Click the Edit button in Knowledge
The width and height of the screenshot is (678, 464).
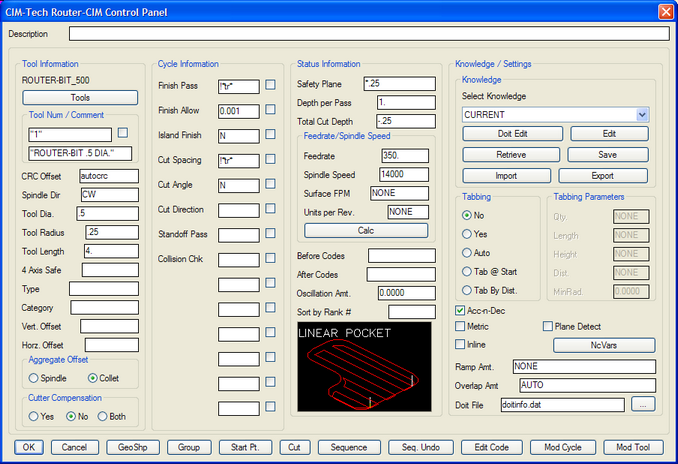(609, 134)
